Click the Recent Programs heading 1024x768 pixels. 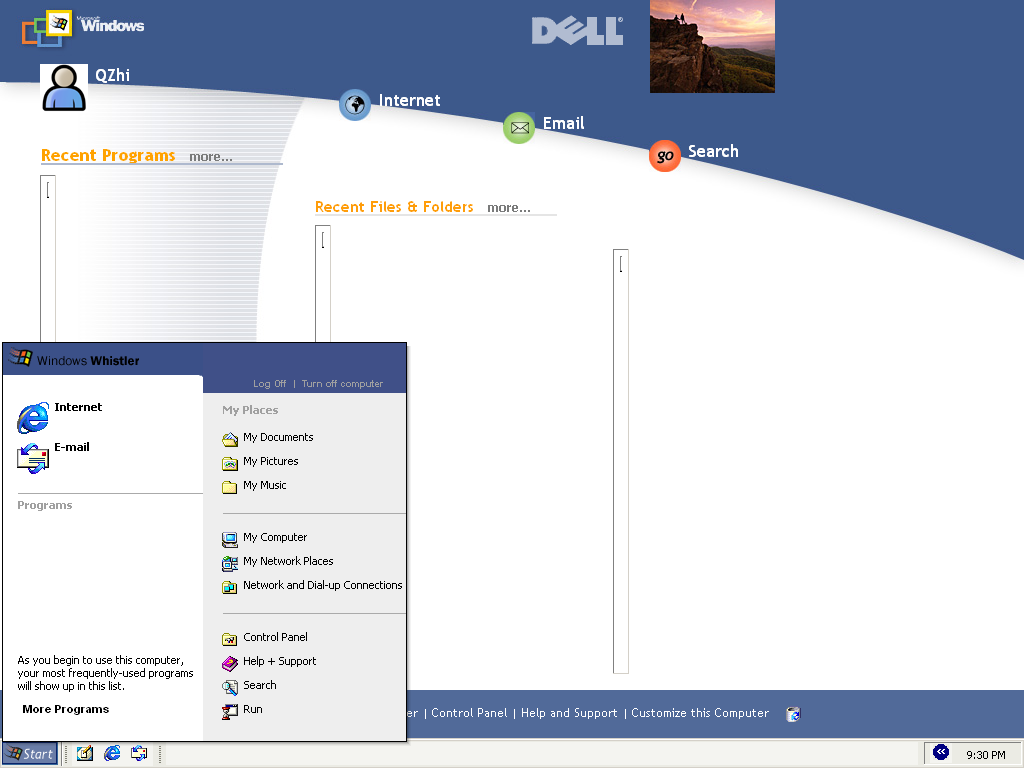[x=108, y=155]
